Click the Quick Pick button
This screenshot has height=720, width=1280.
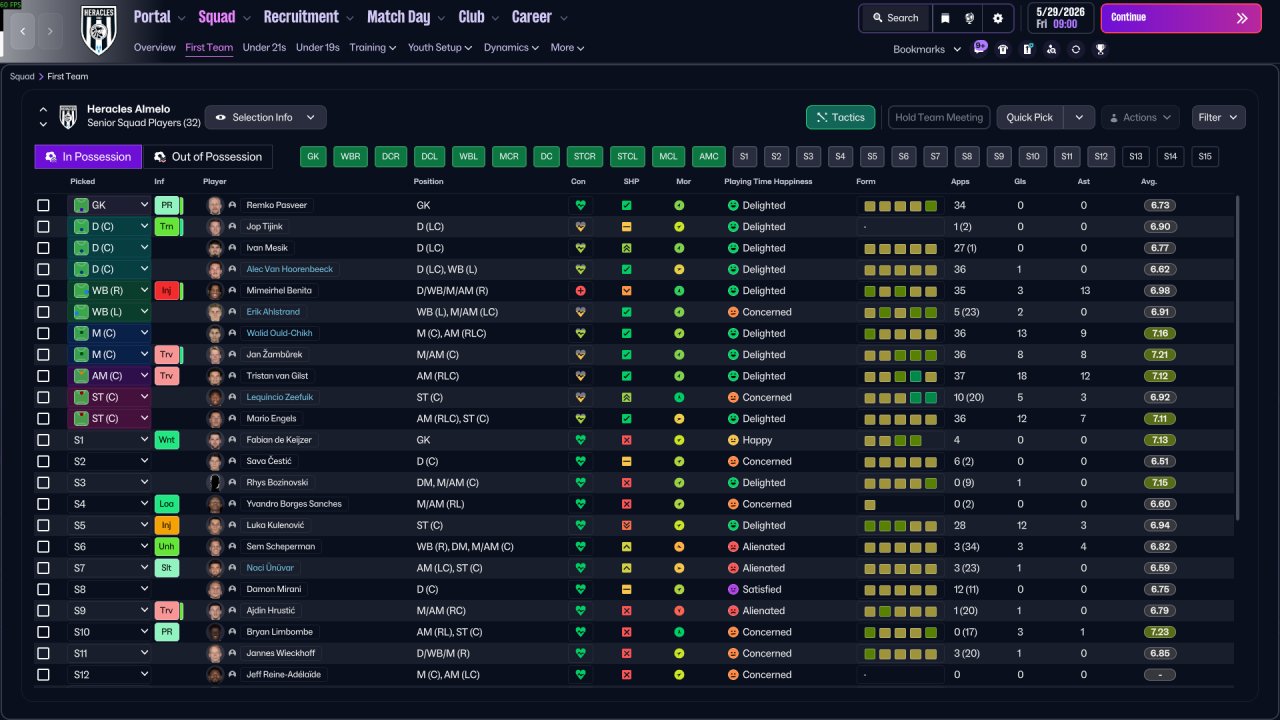[1030, 117]
